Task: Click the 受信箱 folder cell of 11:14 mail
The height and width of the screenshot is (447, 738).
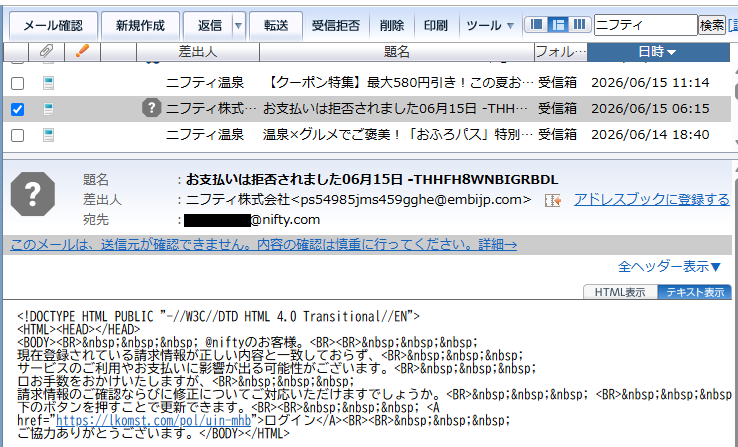Action: (557, 83)
